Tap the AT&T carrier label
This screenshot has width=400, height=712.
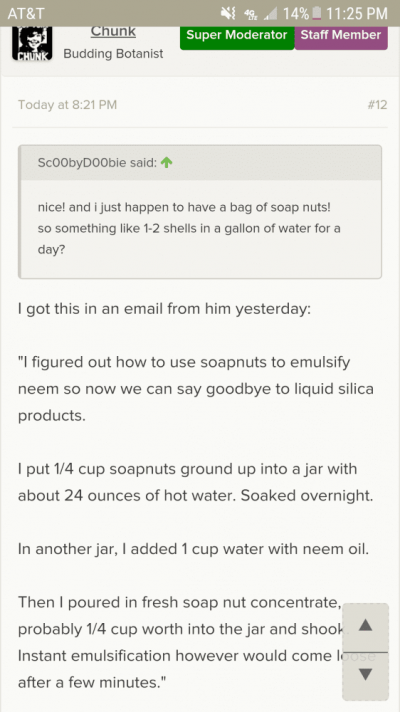point(26,13)
